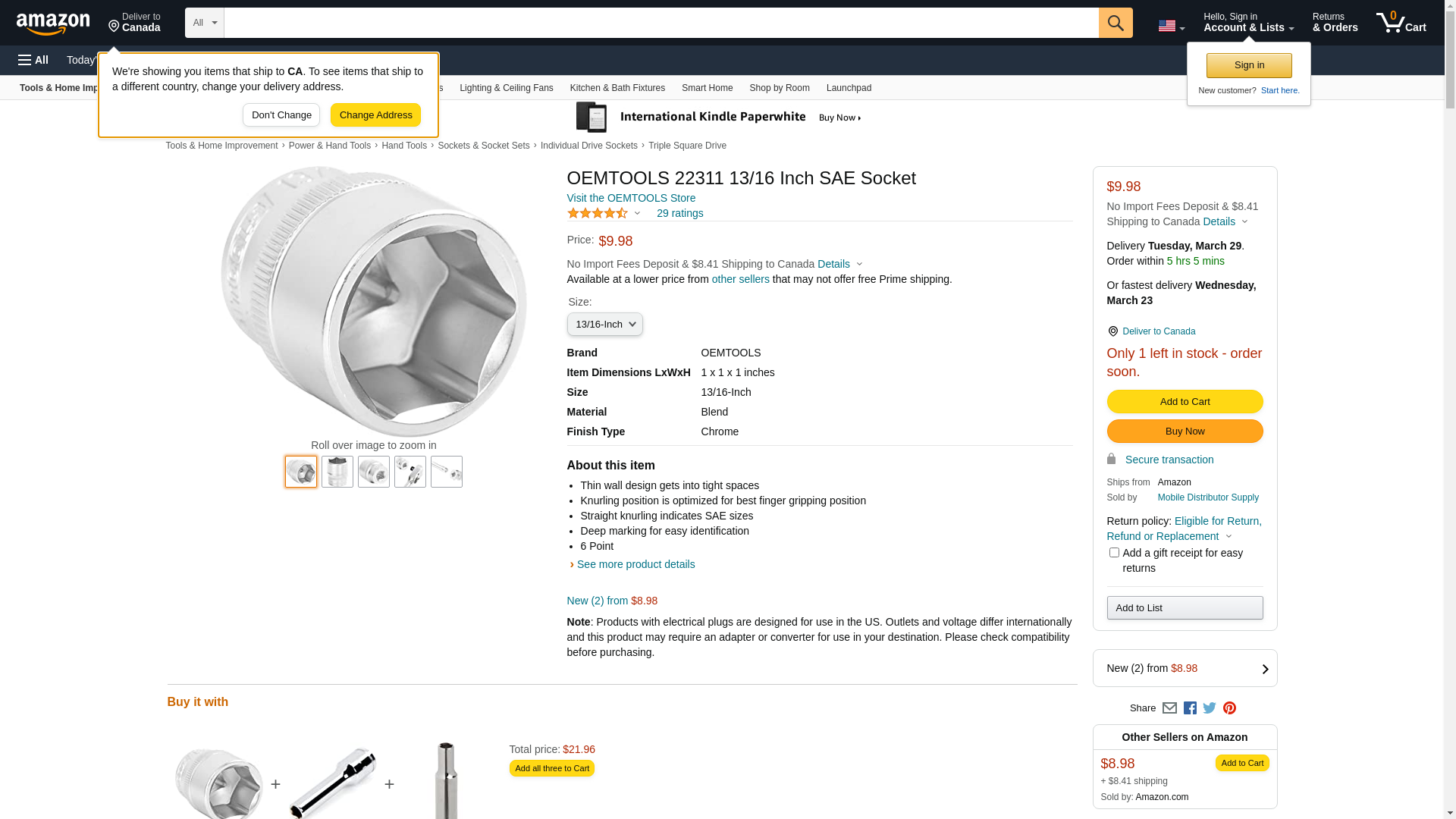The width and height of the screenshot is (1456, 819).
Task: Share on Twitter icon
Action: click(x=1210, y=708)
